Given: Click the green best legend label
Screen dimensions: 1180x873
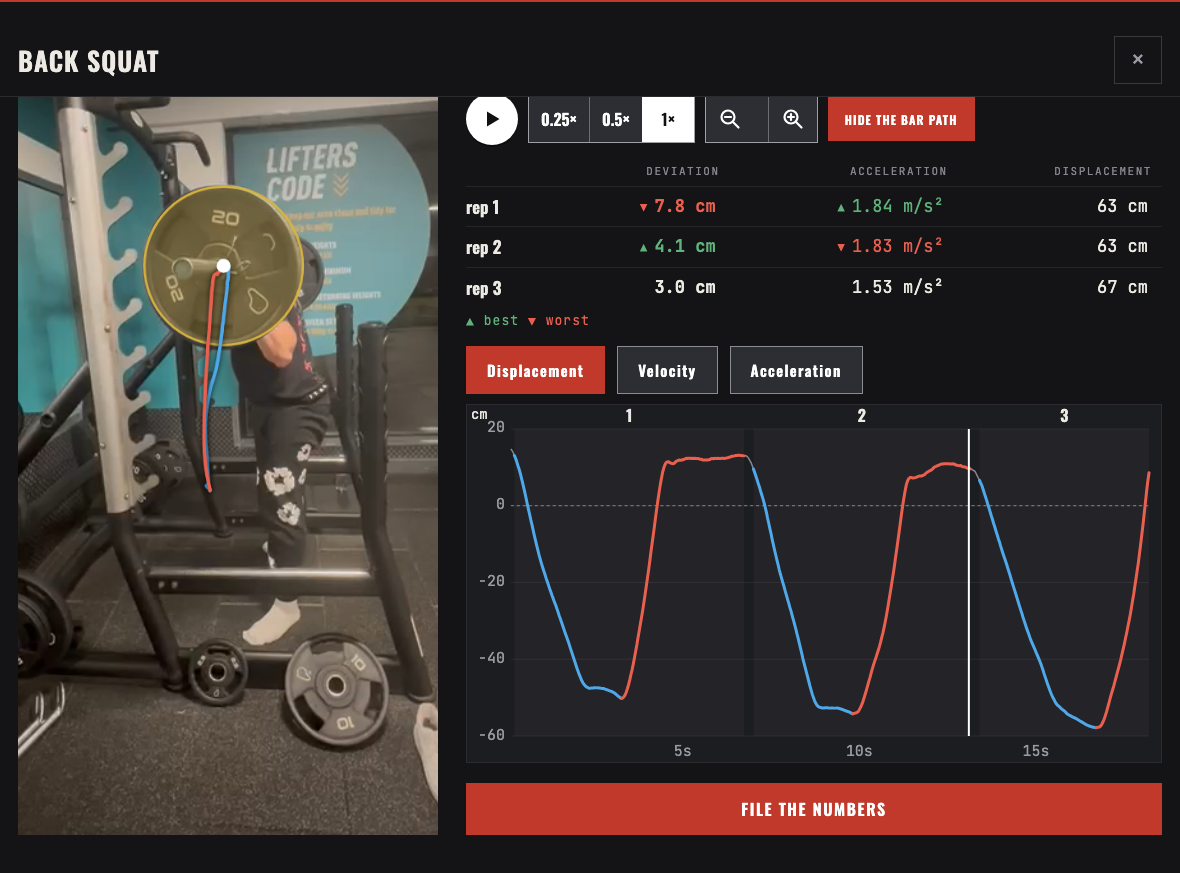Looking at the screenshot, I should (x=492, y=321).
